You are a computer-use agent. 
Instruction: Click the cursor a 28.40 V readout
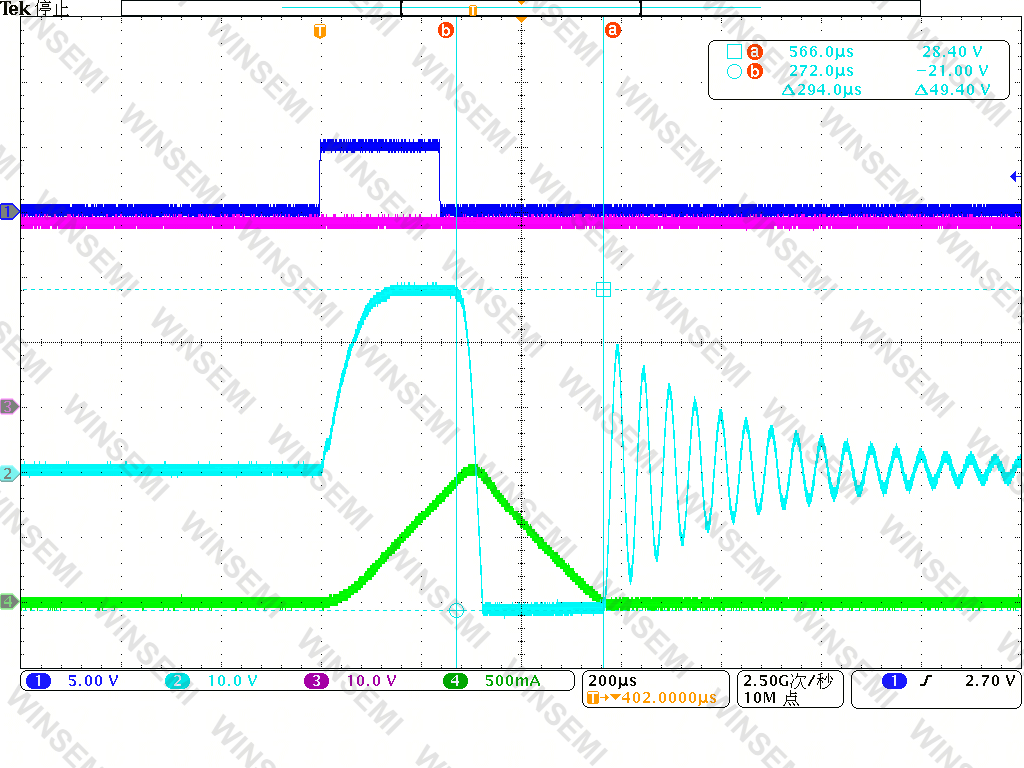[x=952, y=52]
